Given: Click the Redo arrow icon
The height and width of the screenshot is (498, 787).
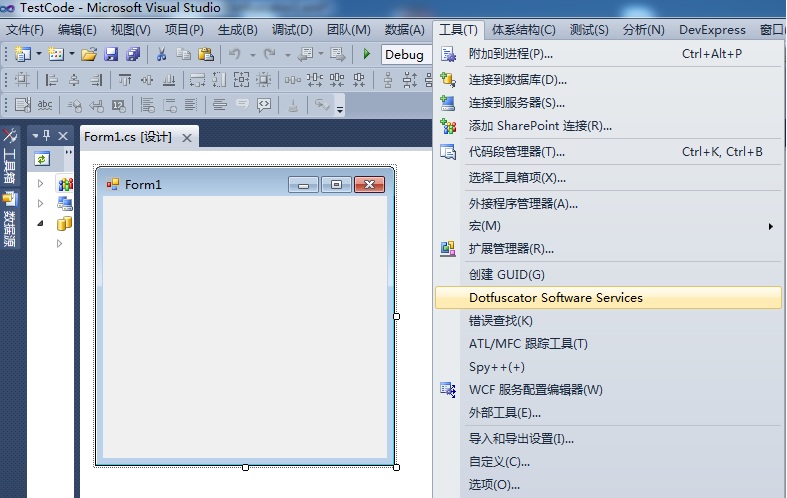Looking at the screenshot, I should pos(270,54).
